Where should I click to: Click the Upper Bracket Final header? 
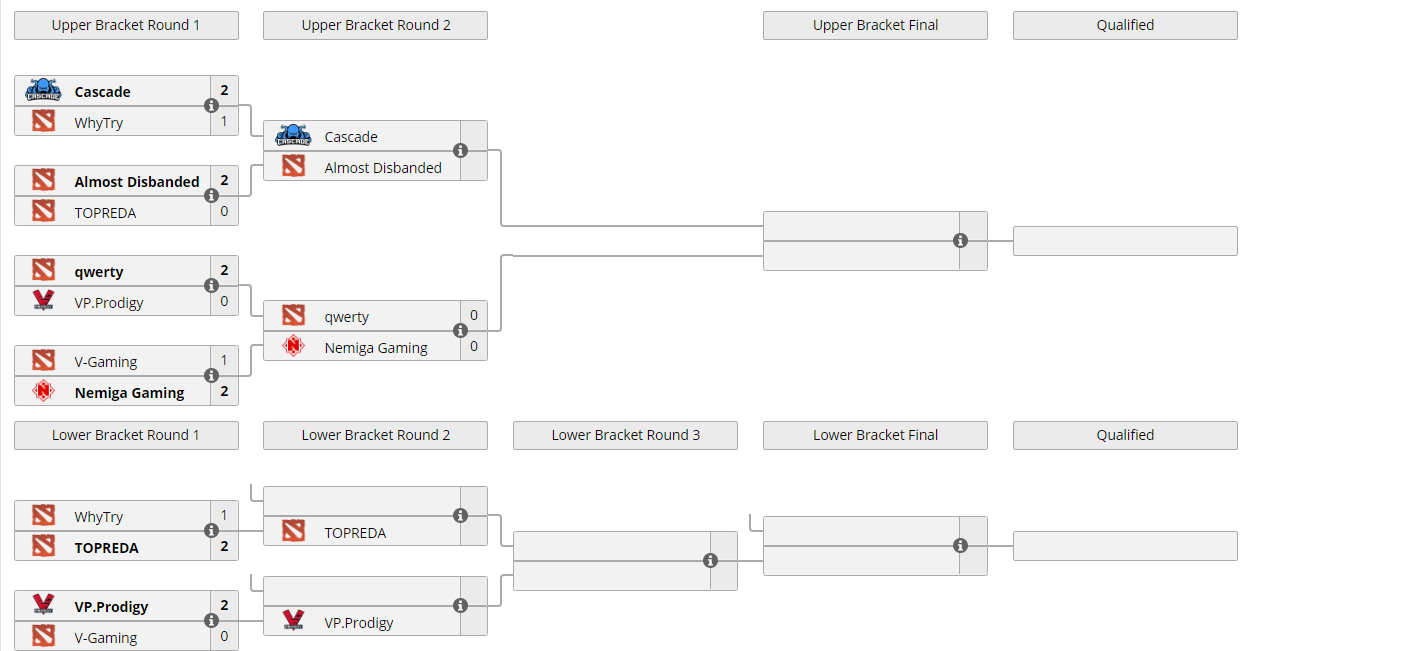click(x=875, y=25)
